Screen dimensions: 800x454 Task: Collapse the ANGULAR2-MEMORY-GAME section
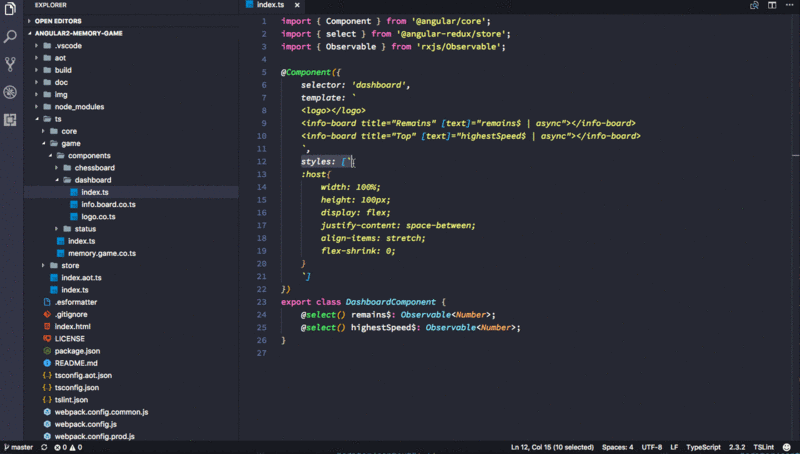pyautogui.click(x=78, y=33)
